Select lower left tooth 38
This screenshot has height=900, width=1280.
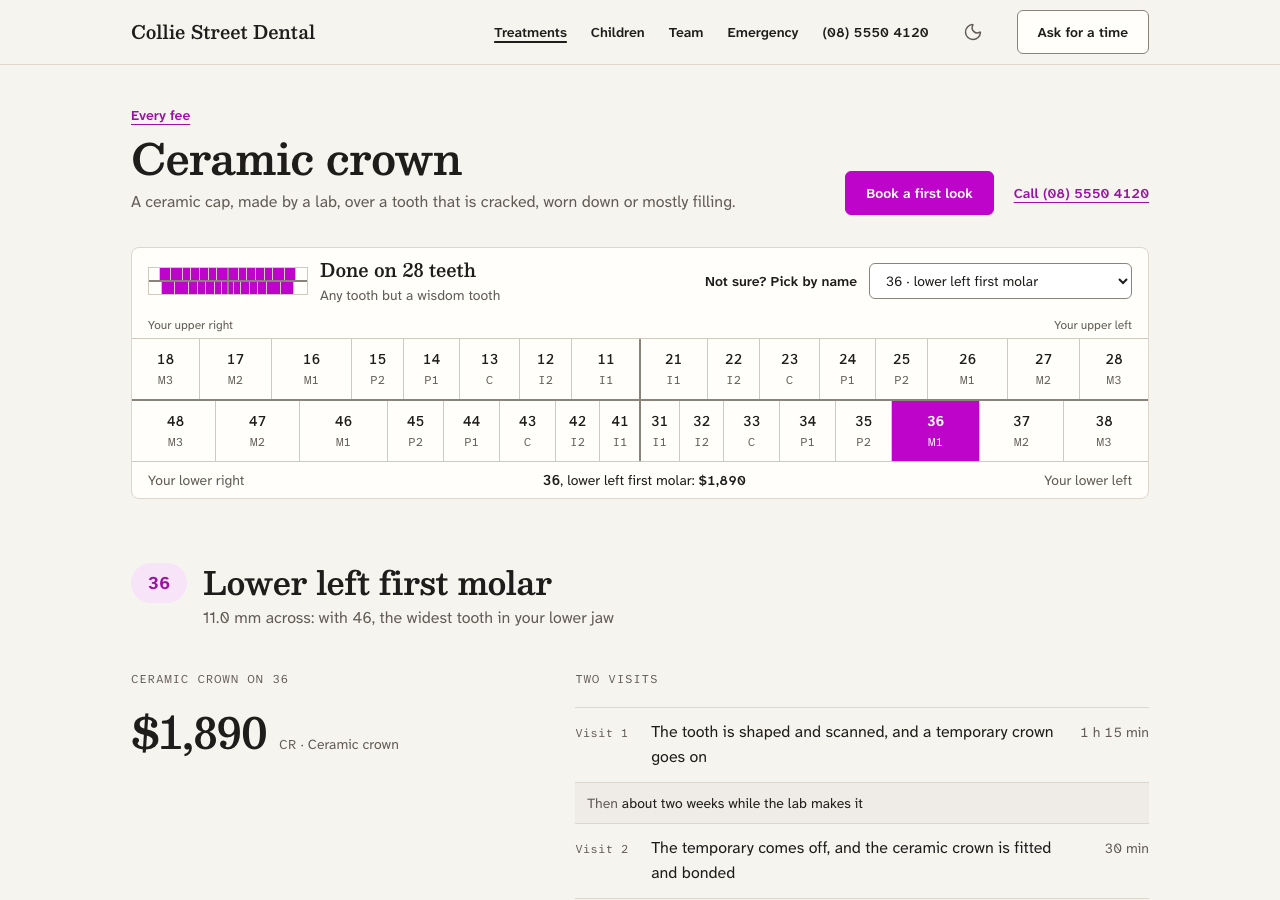point(1106,431)
